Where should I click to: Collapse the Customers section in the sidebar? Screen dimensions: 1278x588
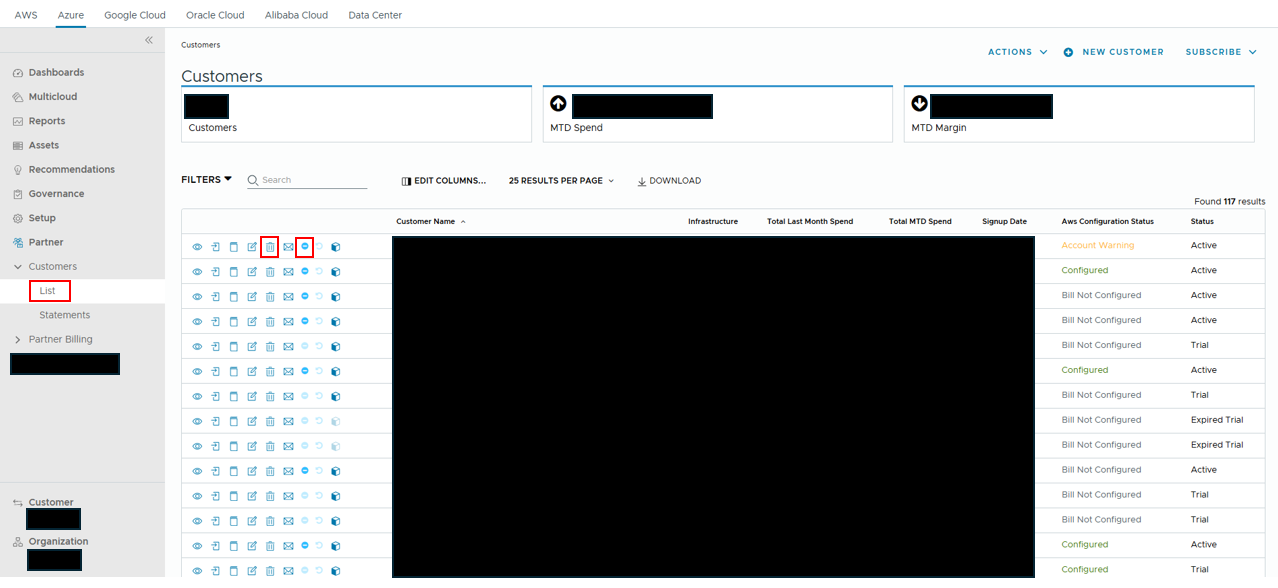18,267
